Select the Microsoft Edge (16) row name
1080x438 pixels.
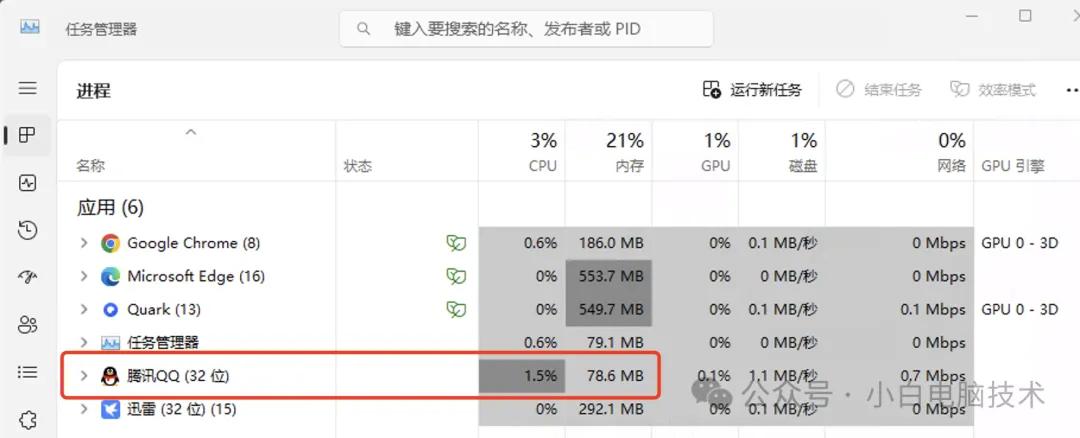pyautogui.click(x=196, y=276)
